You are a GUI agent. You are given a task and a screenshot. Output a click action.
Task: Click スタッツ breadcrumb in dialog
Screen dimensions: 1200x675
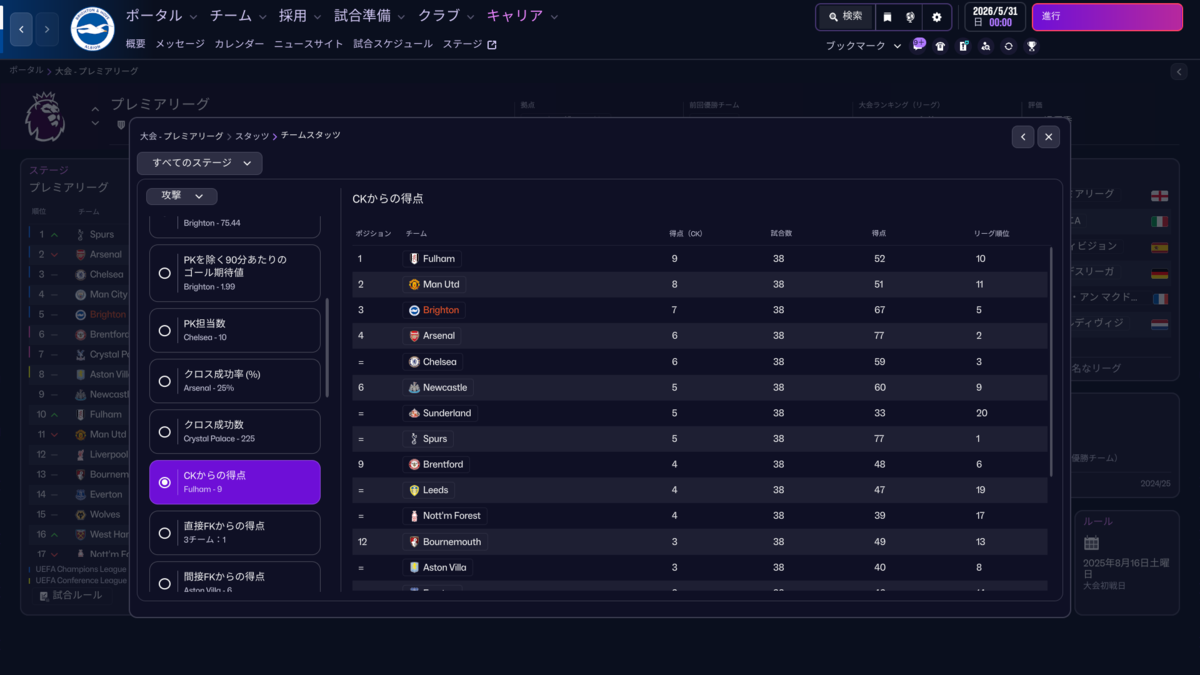252,135
